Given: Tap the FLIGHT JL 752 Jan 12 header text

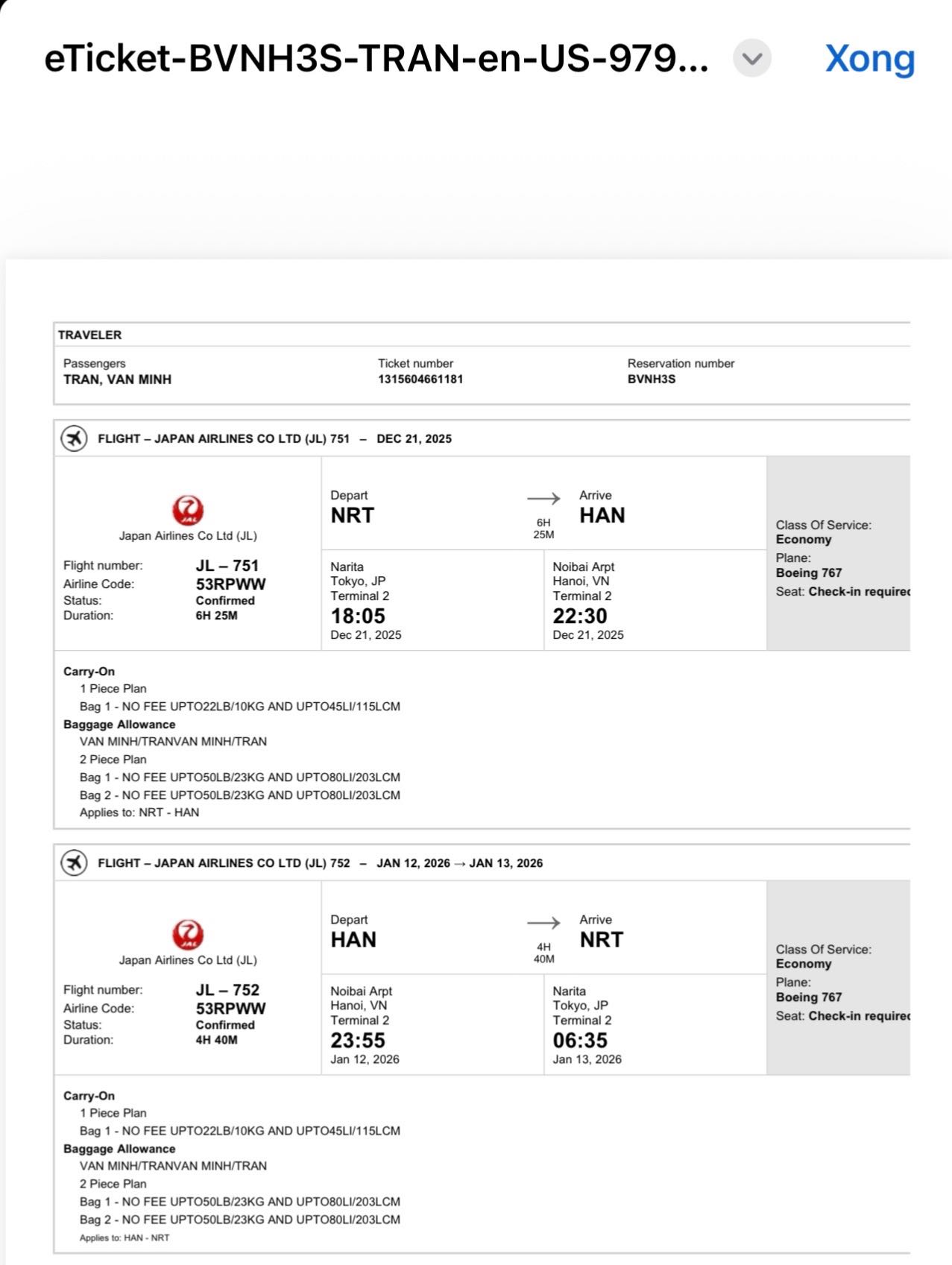Looking at the screenshot, I should (x=321, y=863).
